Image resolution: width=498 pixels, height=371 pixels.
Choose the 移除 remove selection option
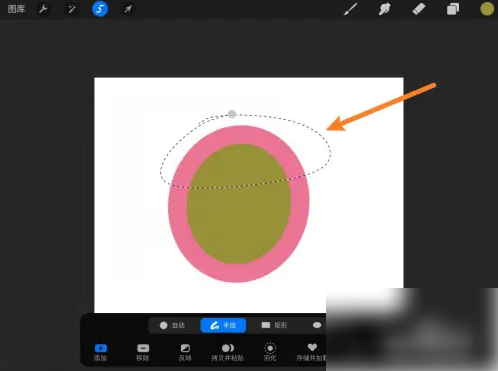143,353
